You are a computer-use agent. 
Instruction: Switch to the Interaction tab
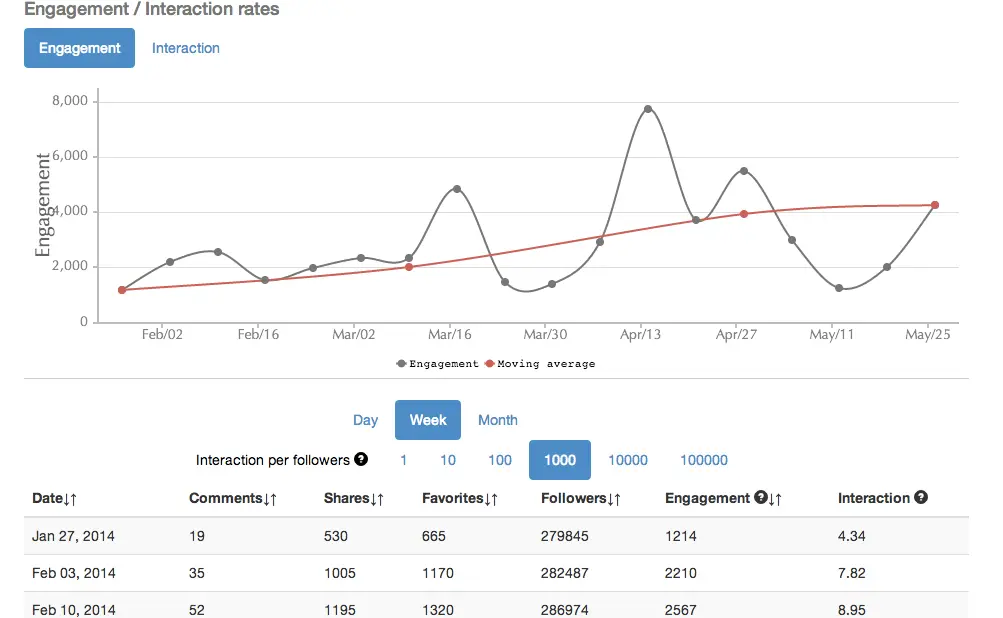[x=186, y=48]
